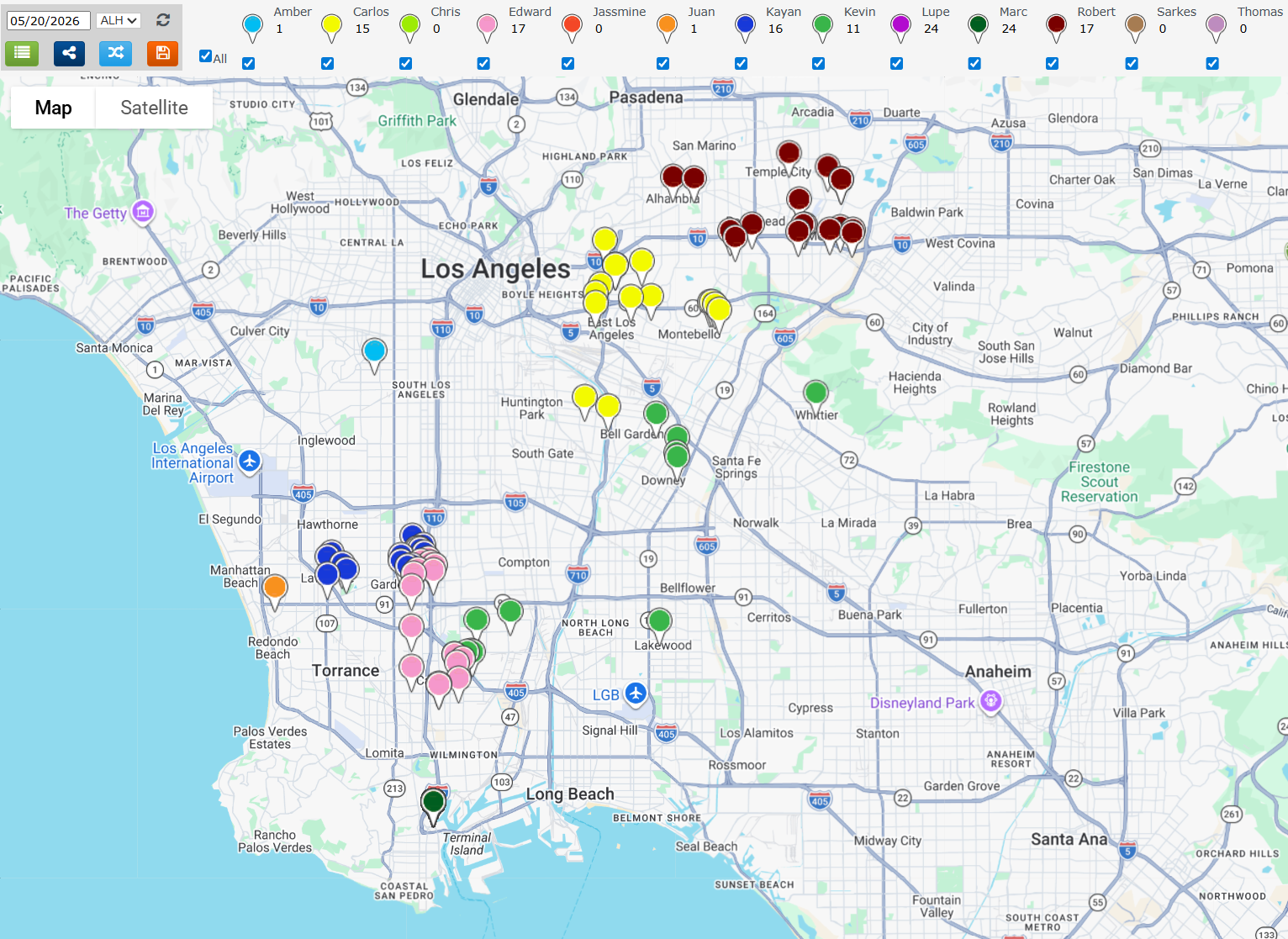Uncheck Kevin's visibility checkbox
1288x939 pixels.
click(818, 63)
